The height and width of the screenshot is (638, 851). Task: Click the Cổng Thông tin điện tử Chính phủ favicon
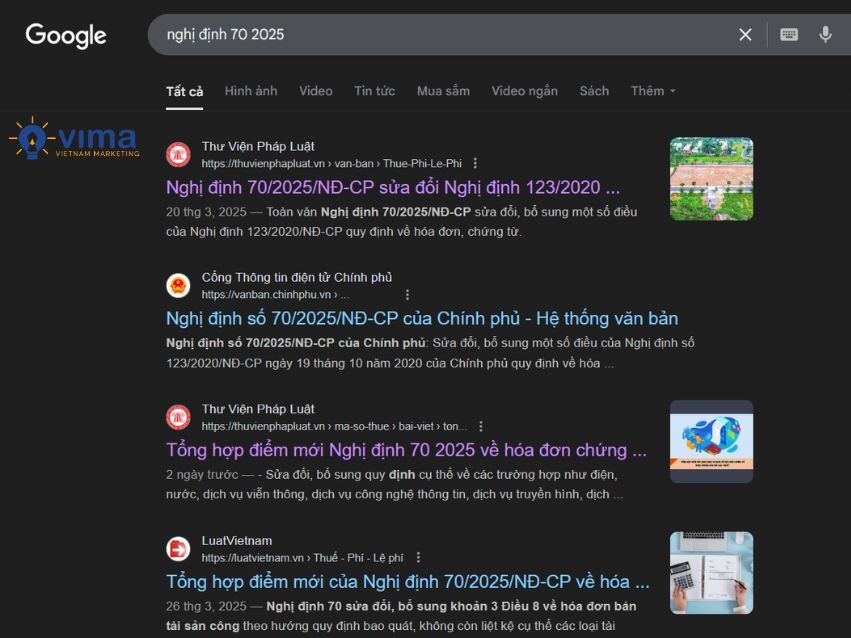[178, 286]
